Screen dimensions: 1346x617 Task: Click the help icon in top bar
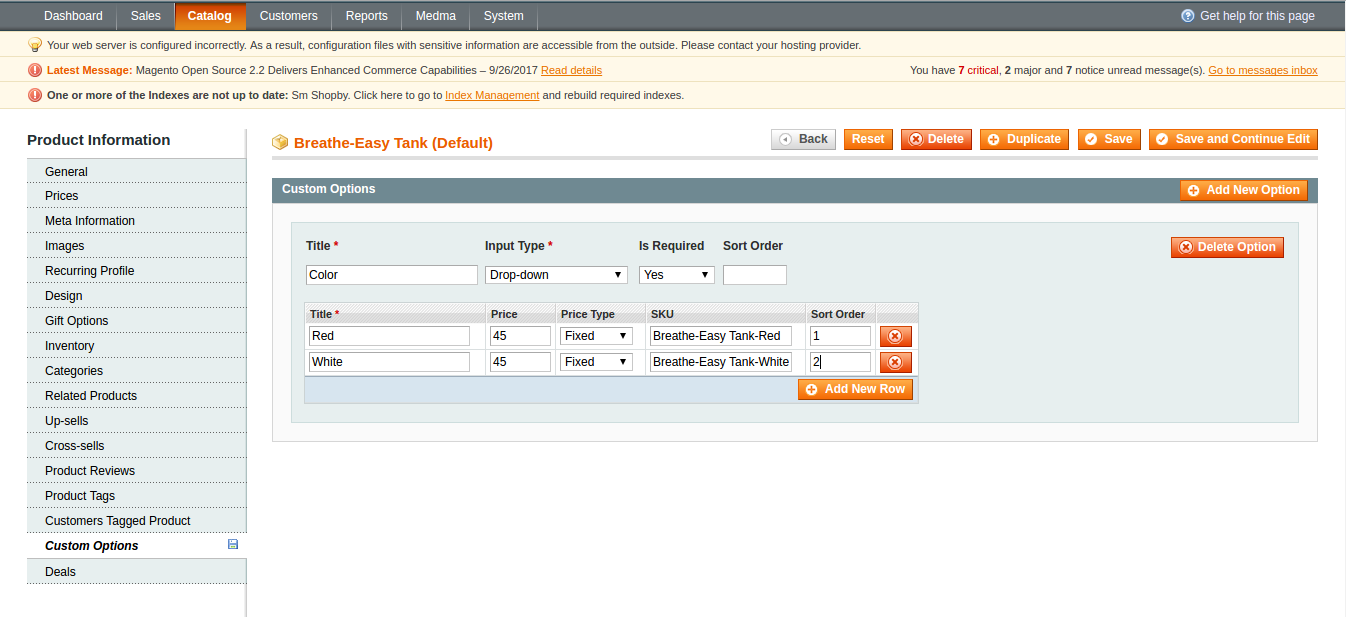(1188, 16)
